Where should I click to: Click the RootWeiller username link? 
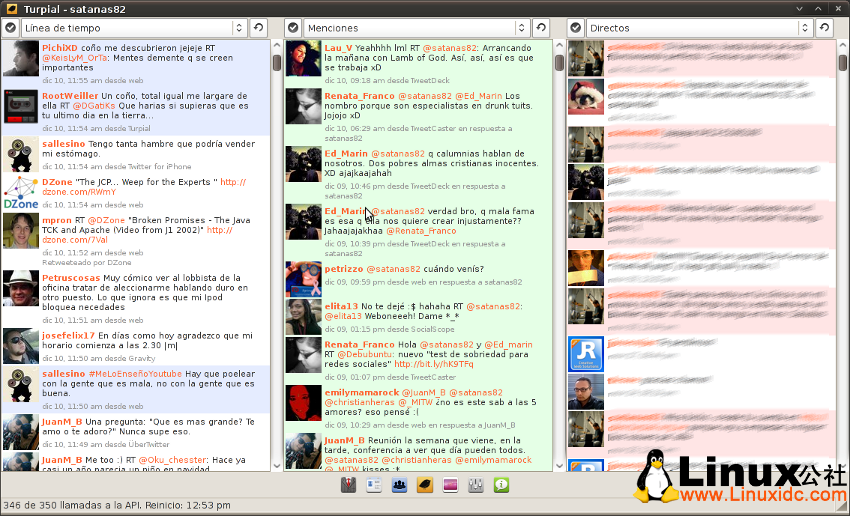70,96
